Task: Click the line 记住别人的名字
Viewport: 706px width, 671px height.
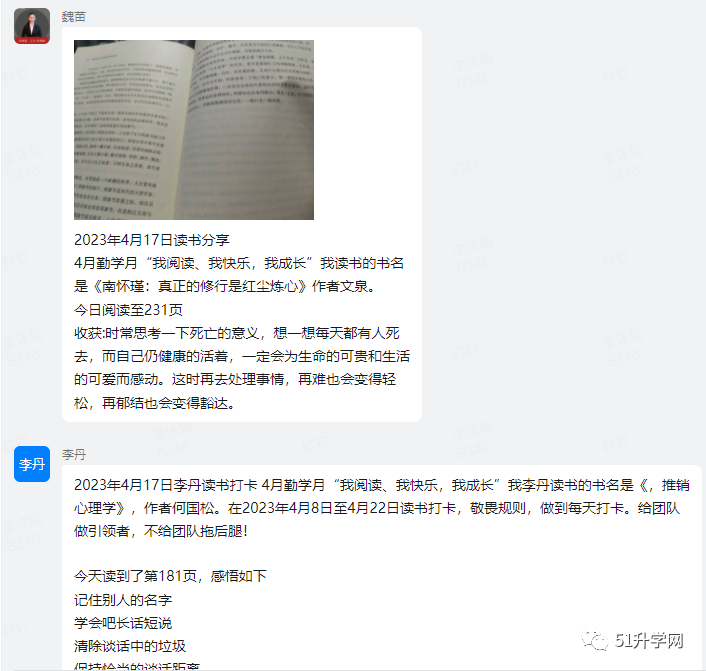Action: [x=123, y=600]
